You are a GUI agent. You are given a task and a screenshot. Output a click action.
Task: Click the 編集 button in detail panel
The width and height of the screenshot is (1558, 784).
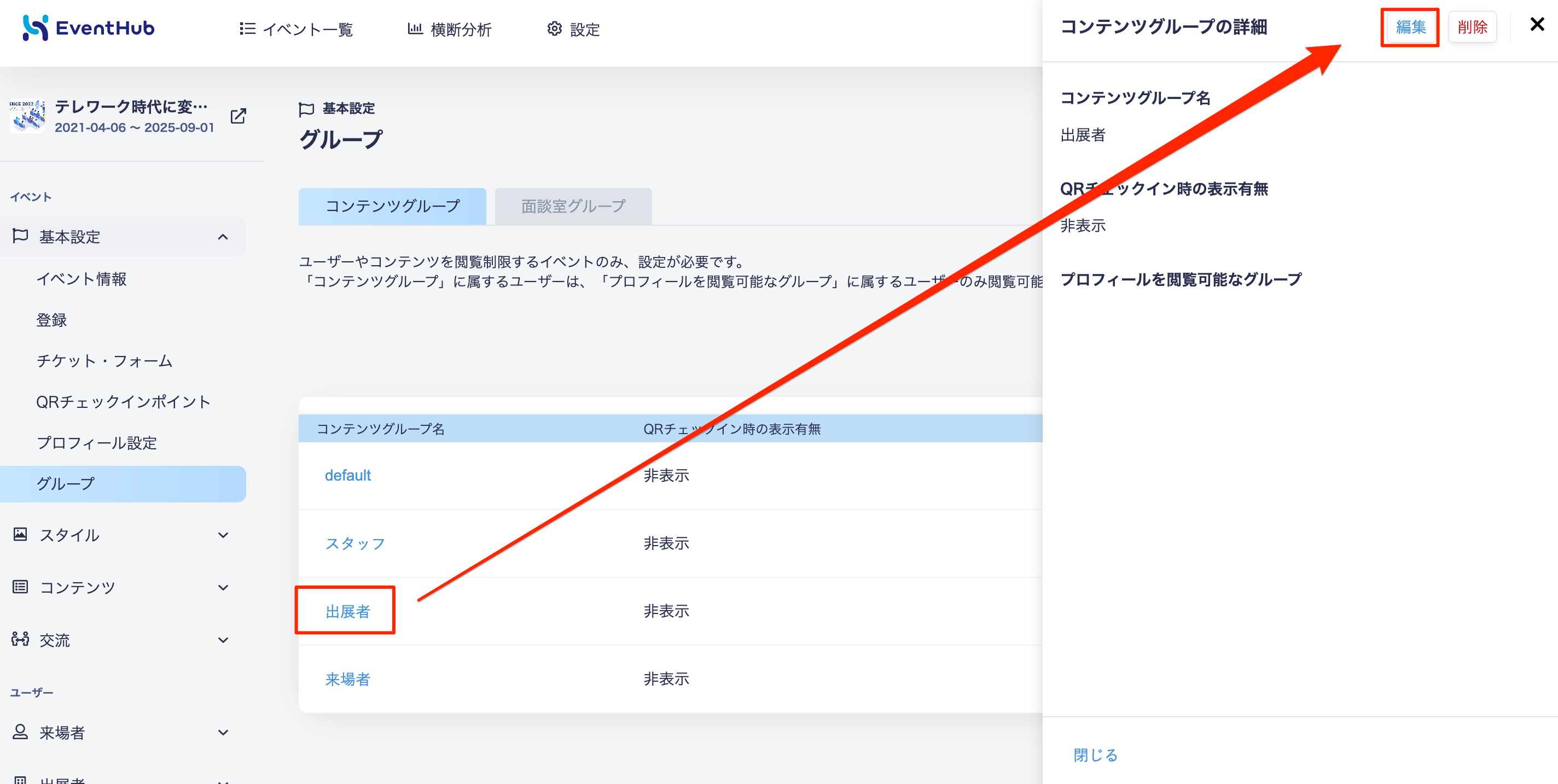[x=1410, y=27]
